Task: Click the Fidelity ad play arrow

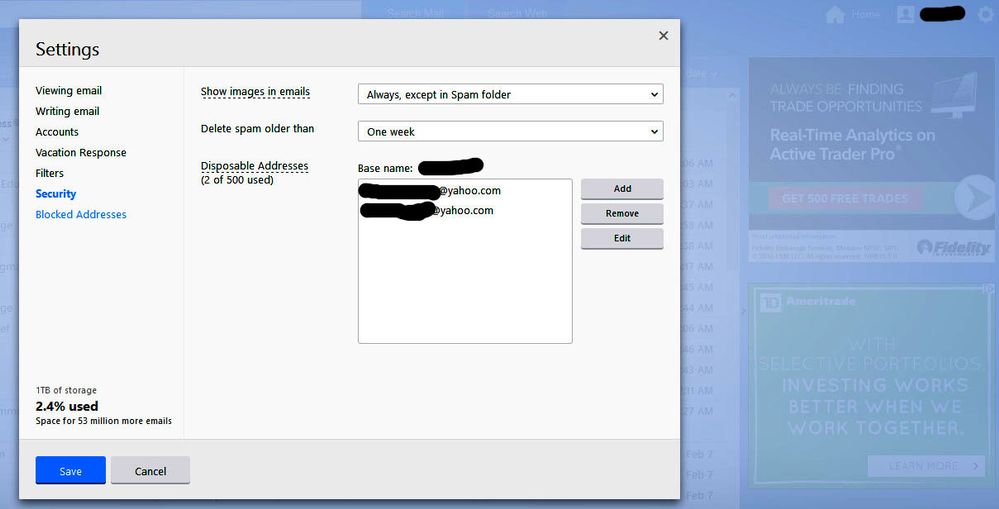Action: click(973, 198)
